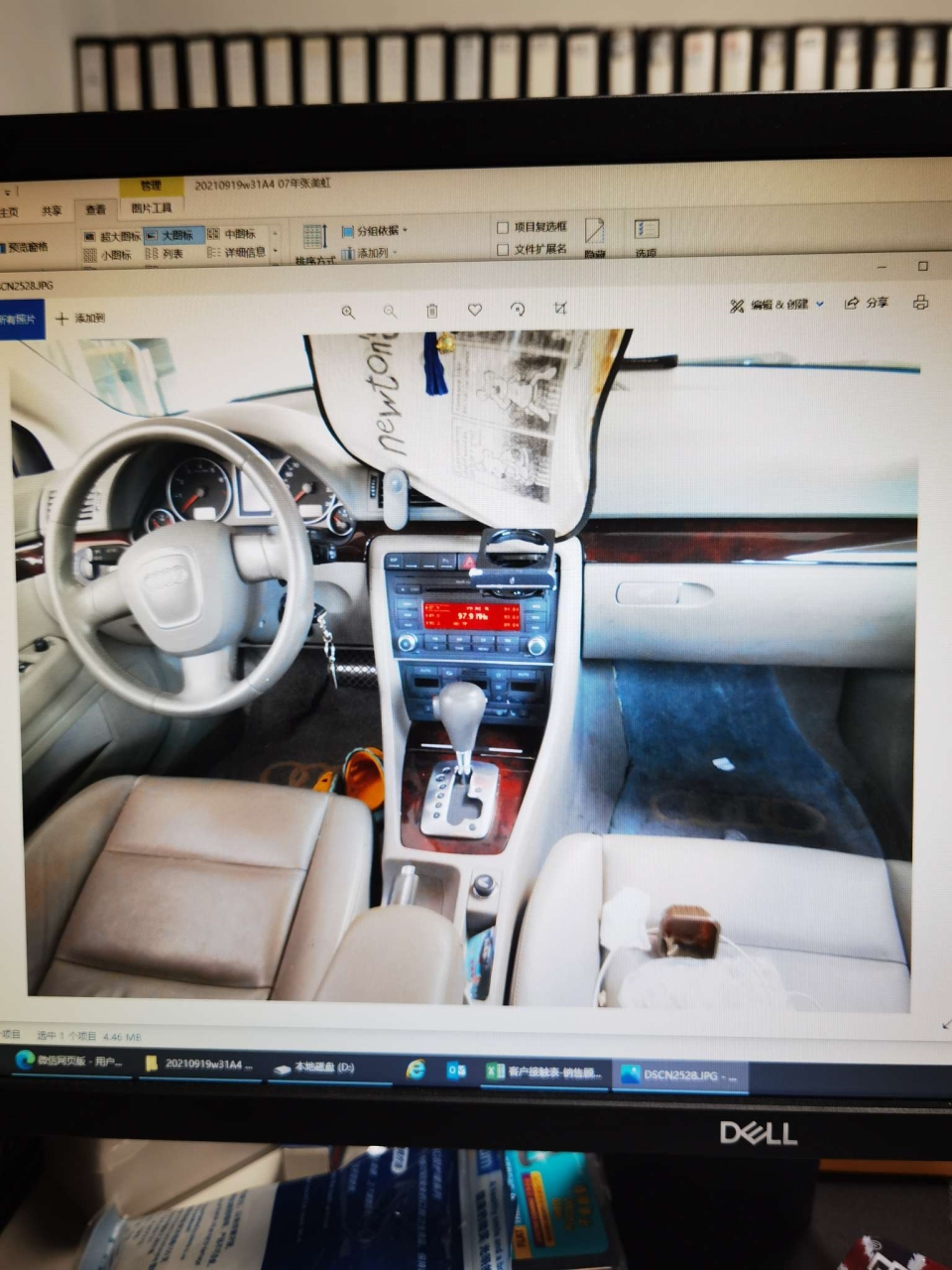The width and height of the screenshot is (952, 1270).
Task: Open 排序方式 sort options
Action: (315, 244)
